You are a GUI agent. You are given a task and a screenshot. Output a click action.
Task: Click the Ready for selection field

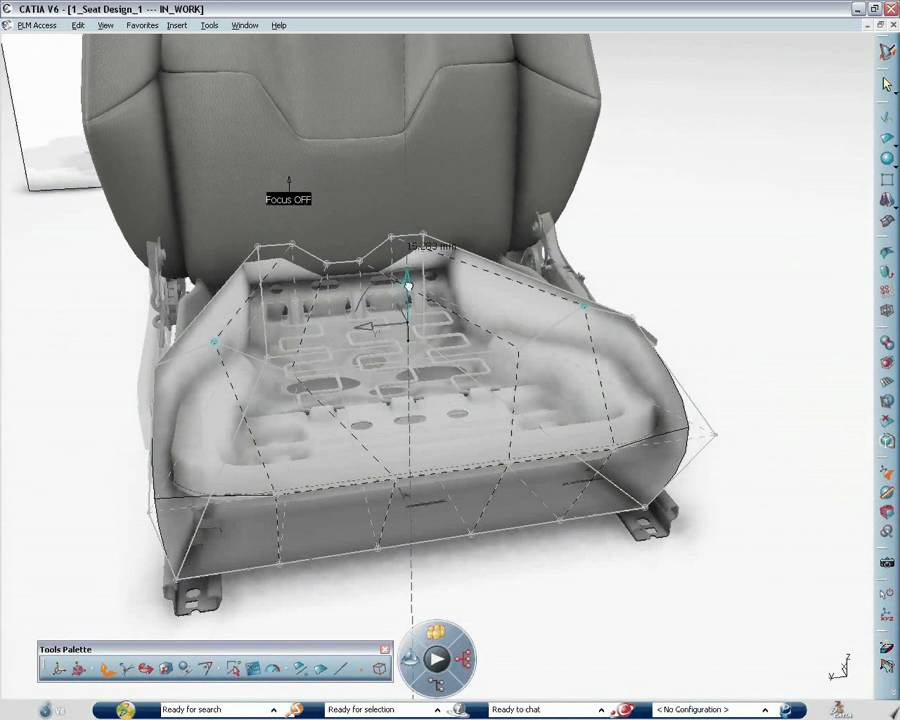pyautogui.click(x=378, y=710)
